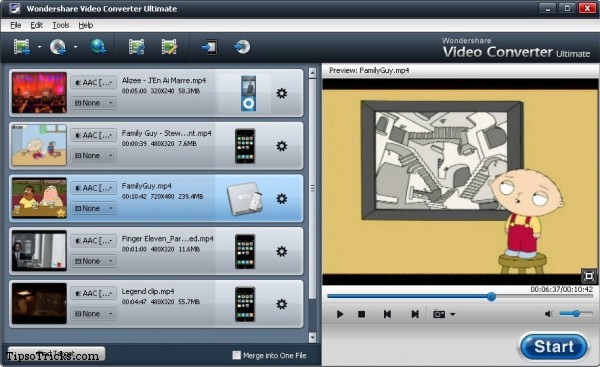Open settings gear for Family Guy - Stew...nt.mp4

pos(282,146)
